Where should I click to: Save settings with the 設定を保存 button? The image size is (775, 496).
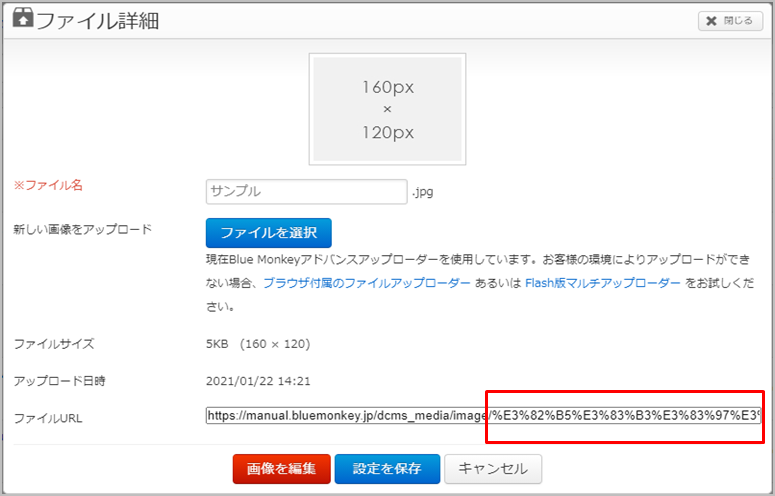pos(387,468)
